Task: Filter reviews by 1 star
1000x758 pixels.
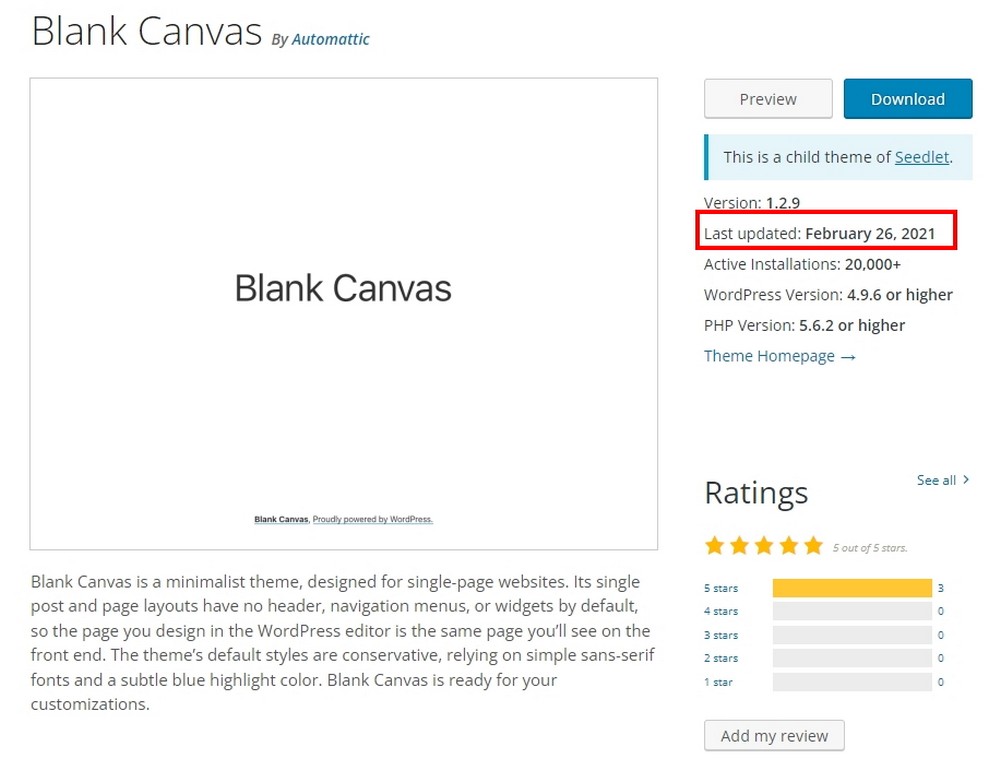Action: pyautogui.click(x=718, y=682)
